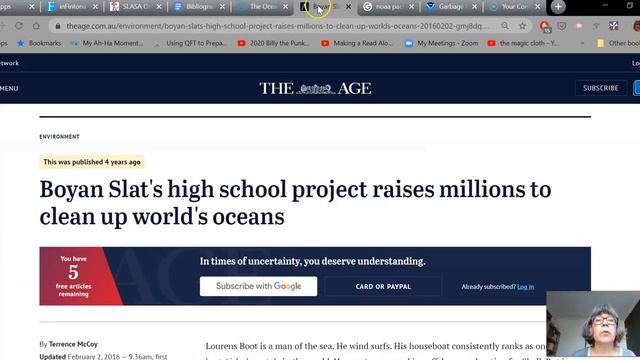Close the inFintonic tab
Viewport: 640px width, 360px height.
click(x=95, y=7)
